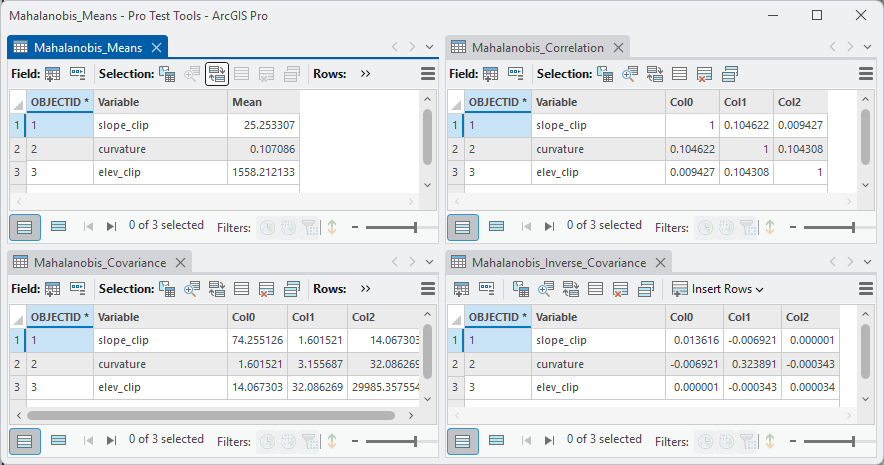Toggle Show all records in Mahalanobis_Correlation footer
The height and width of the screenshot is (465, 884).
(463, 227)
